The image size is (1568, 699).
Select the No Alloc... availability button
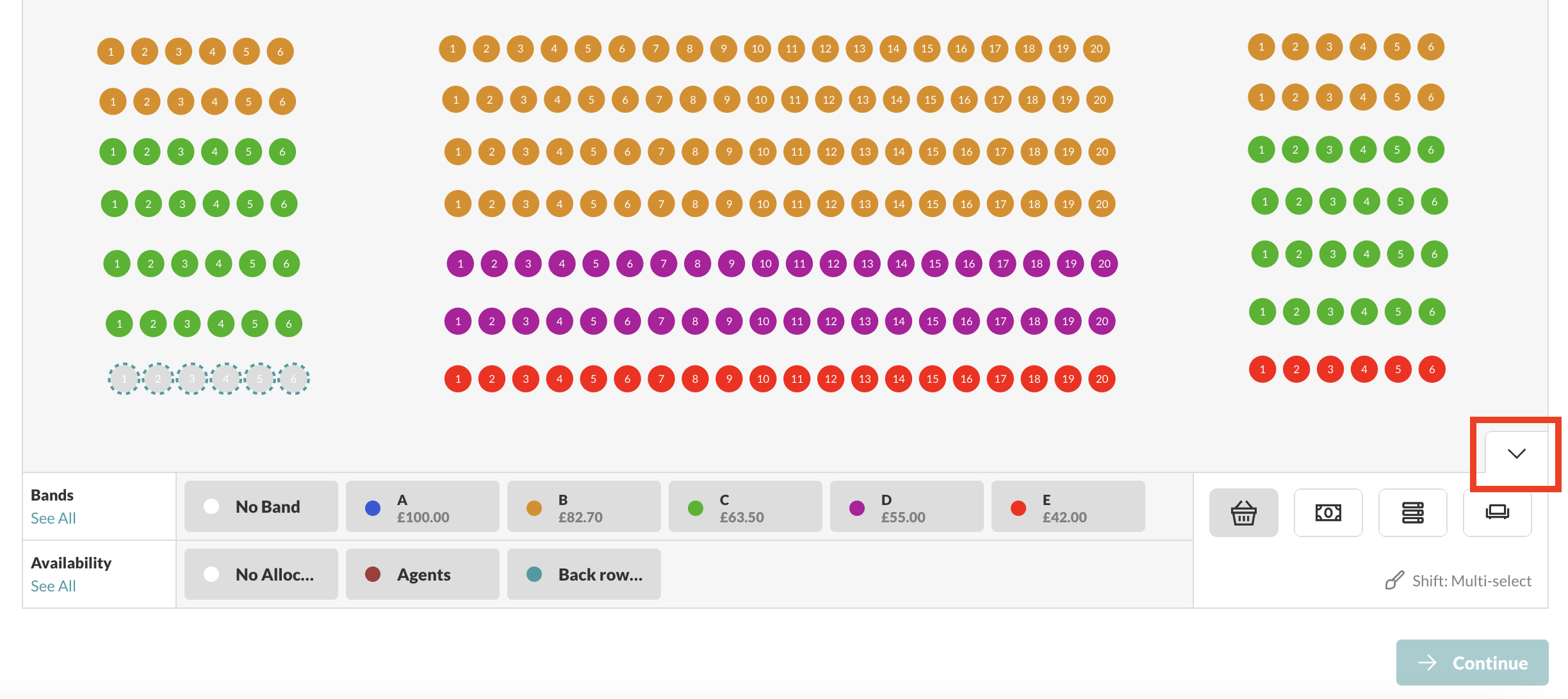(261, 574)
